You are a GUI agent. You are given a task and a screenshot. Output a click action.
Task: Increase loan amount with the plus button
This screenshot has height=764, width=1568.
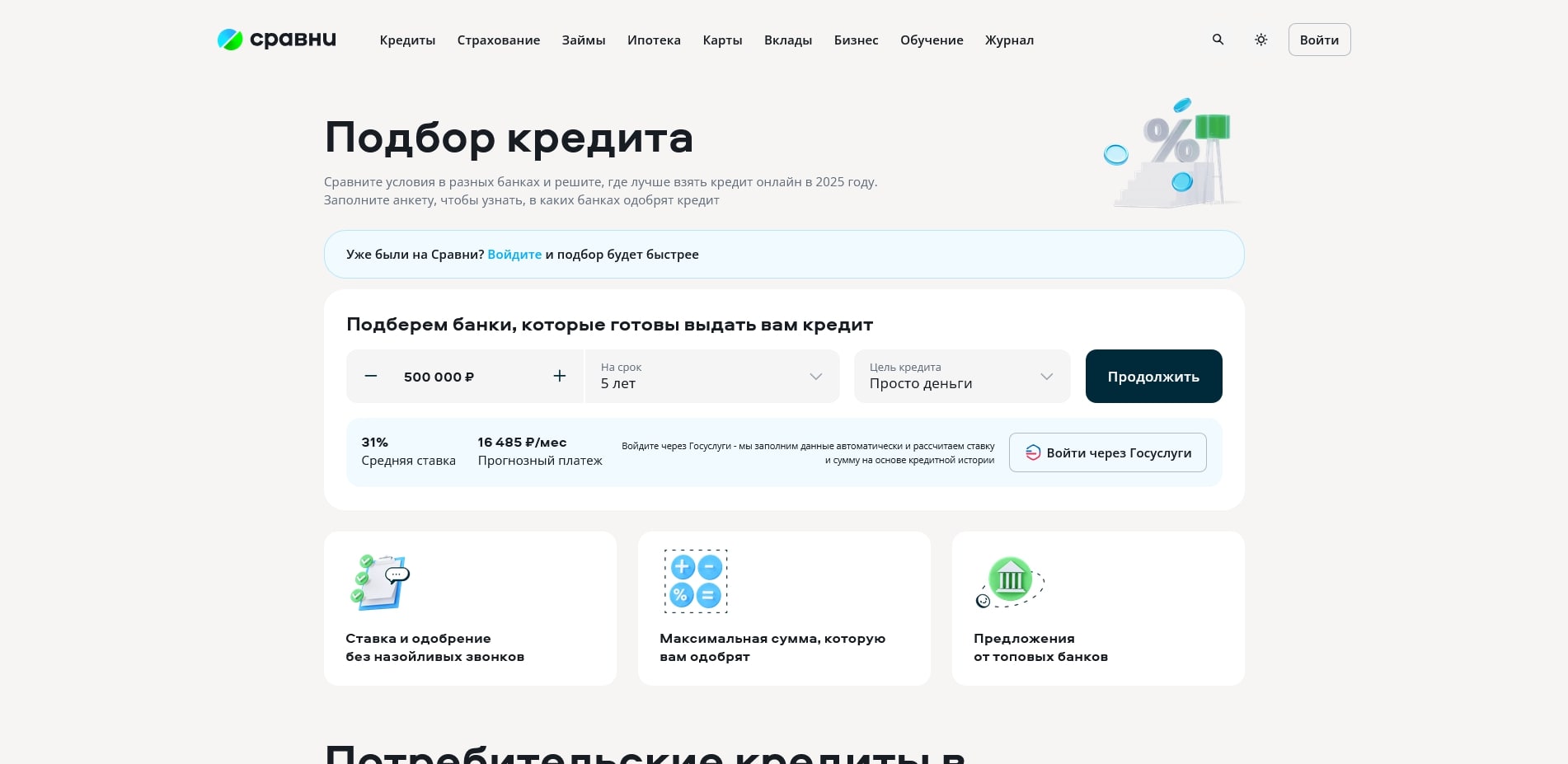559,377
